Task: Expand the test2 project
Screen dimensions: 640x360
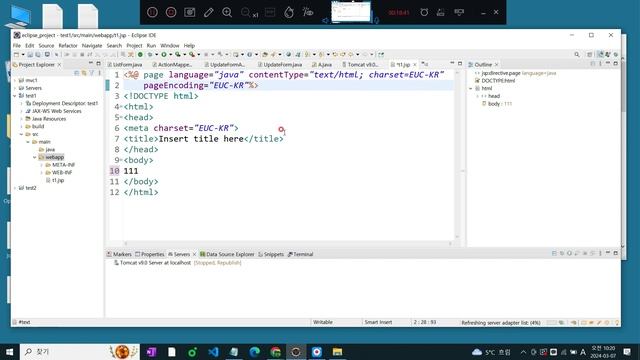Action: [15, 188]
